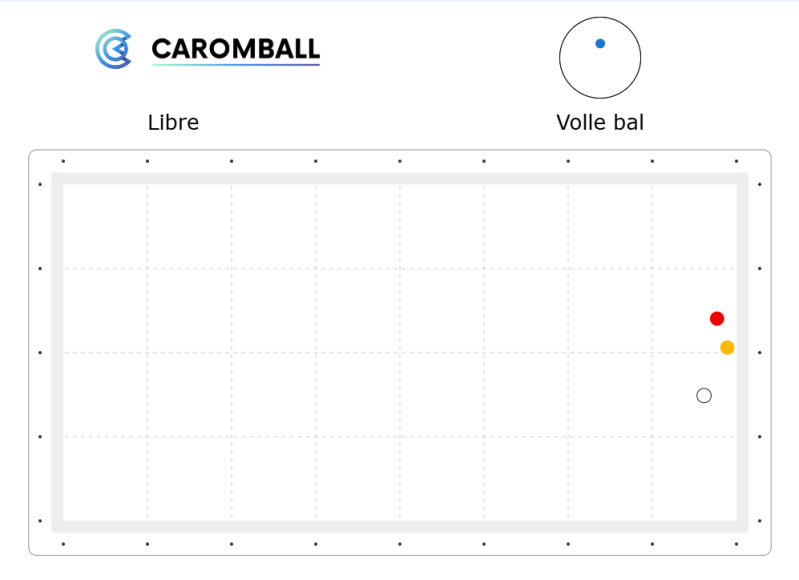799x580 pixels.
Task: Click the left short cushion of the table
Action: click(x=57, y=352)
